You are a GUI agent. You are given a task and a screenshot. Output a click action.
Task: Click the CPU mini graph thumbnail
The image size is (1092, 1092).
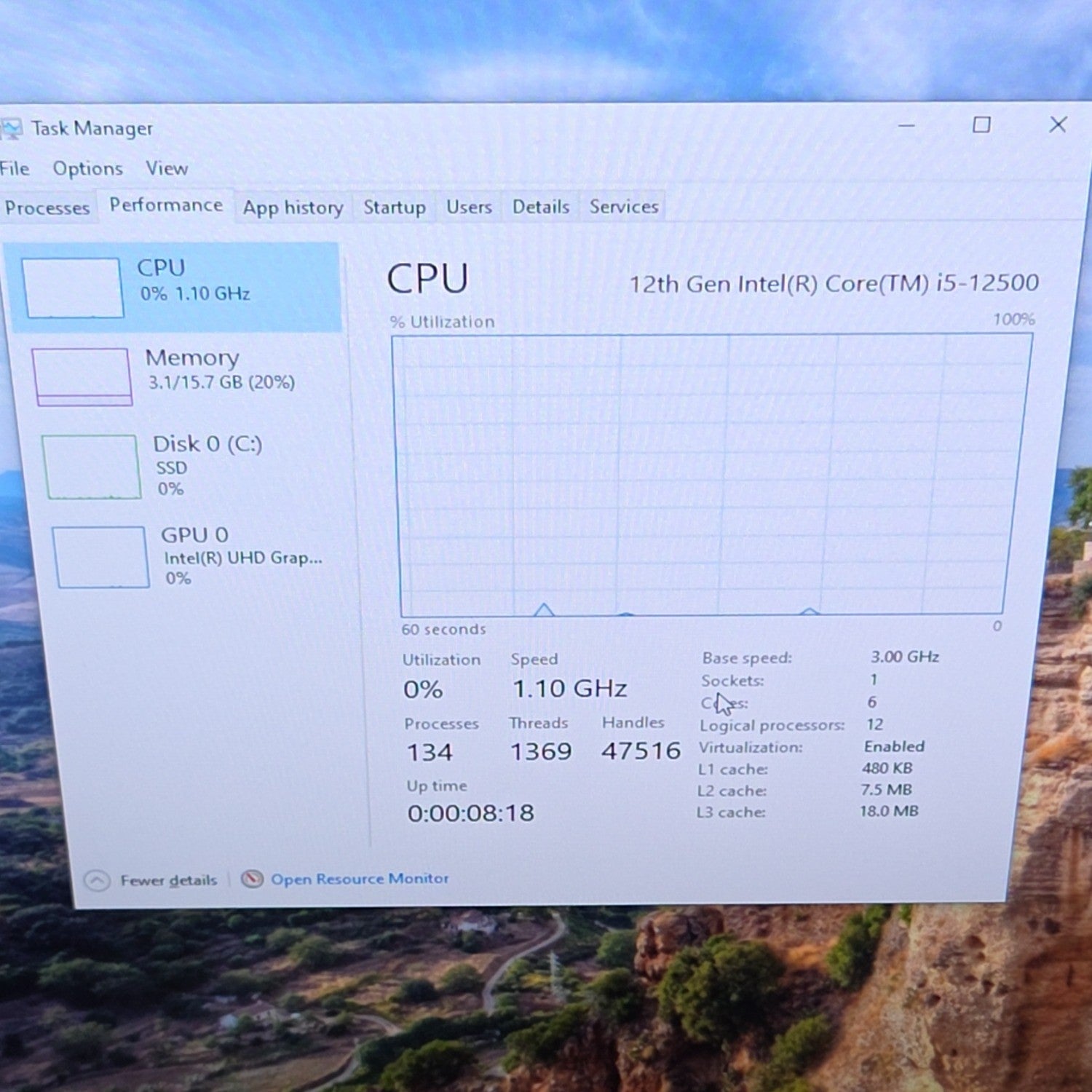tap(72, 288)
